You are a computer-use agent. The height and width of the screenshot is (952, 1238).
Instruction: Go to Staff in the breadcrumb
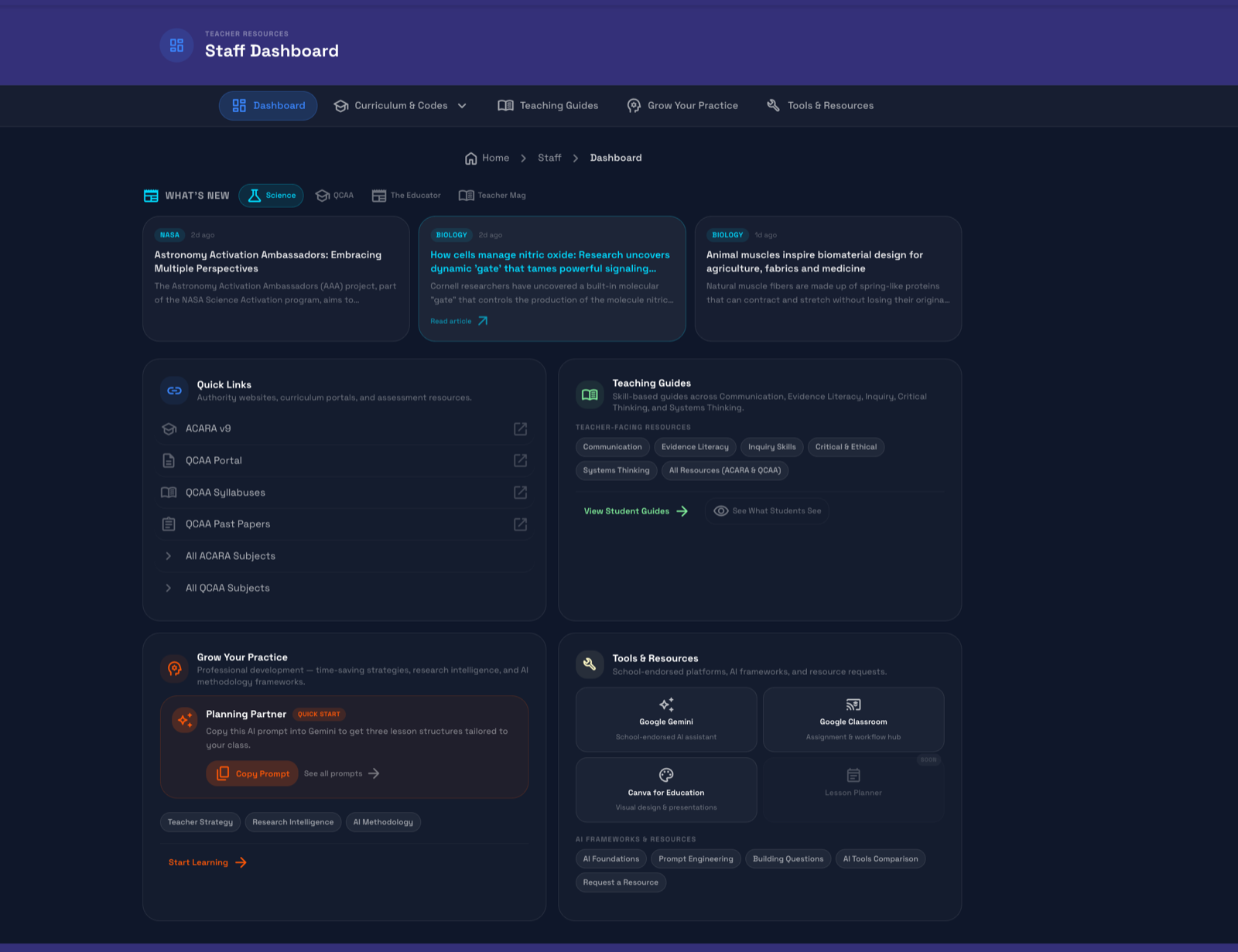tap(549, 158)
